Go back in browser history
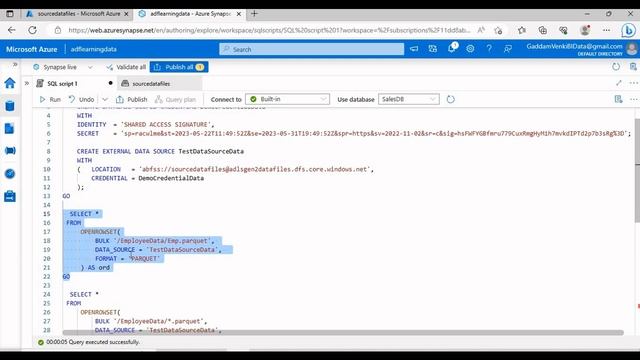 click(11, 30)
